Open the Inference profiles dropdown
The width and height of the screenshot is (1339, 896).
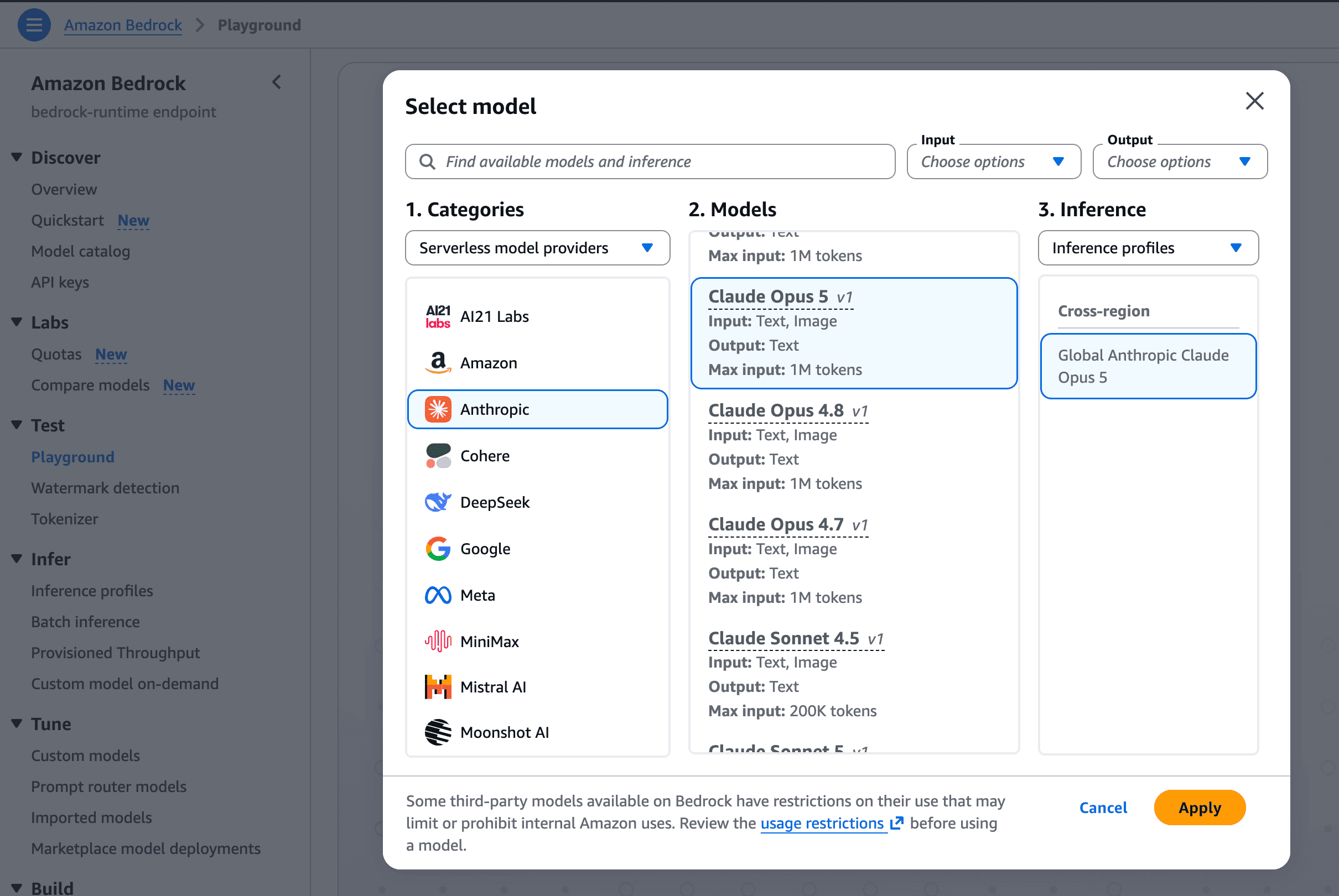click(x=1148, y=248)
